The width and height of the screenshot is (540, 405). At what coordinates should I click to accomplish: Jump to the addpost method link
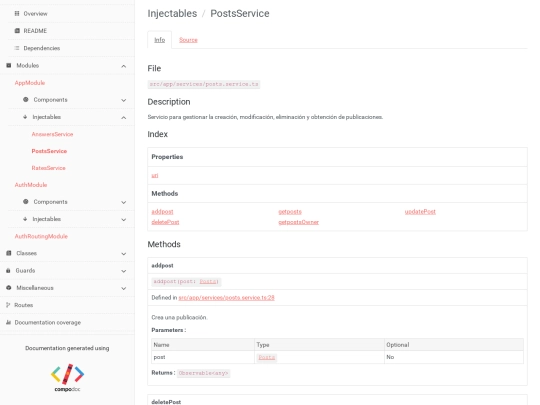click(x=162, y=211)
